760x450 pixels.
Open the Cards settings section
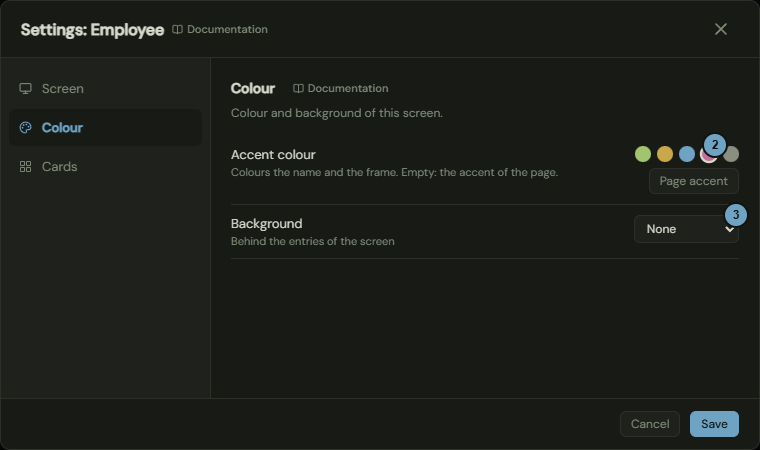[105, 167]
